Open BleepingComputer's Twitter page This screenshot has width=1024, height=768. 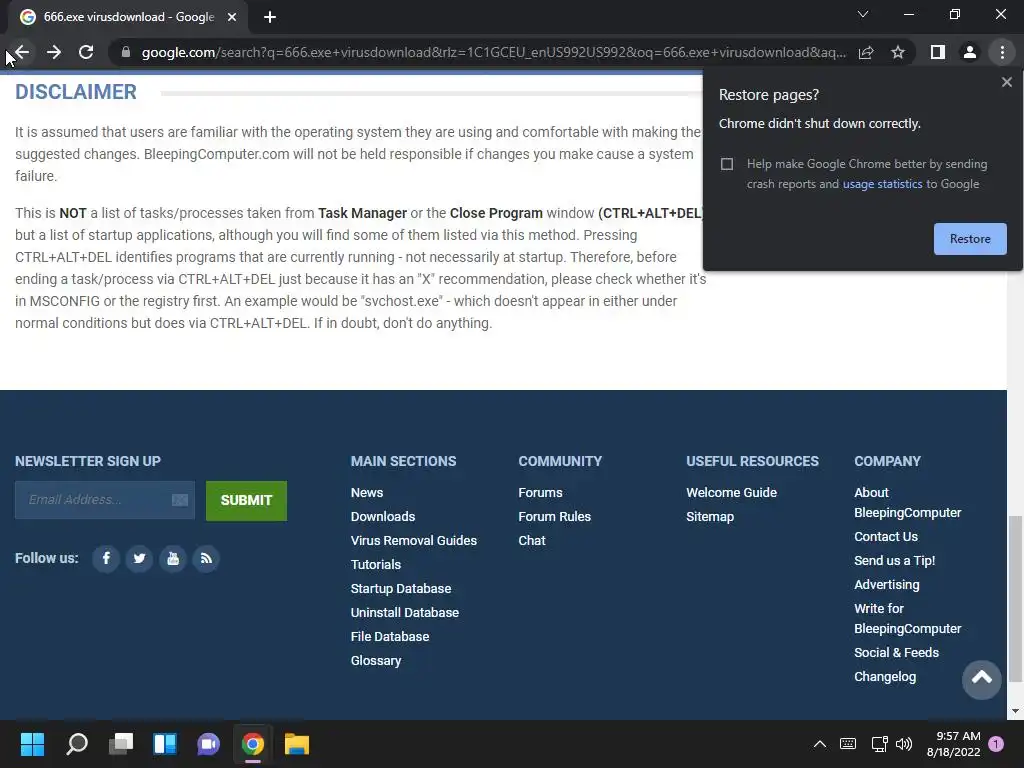click(x=139, y=558)
